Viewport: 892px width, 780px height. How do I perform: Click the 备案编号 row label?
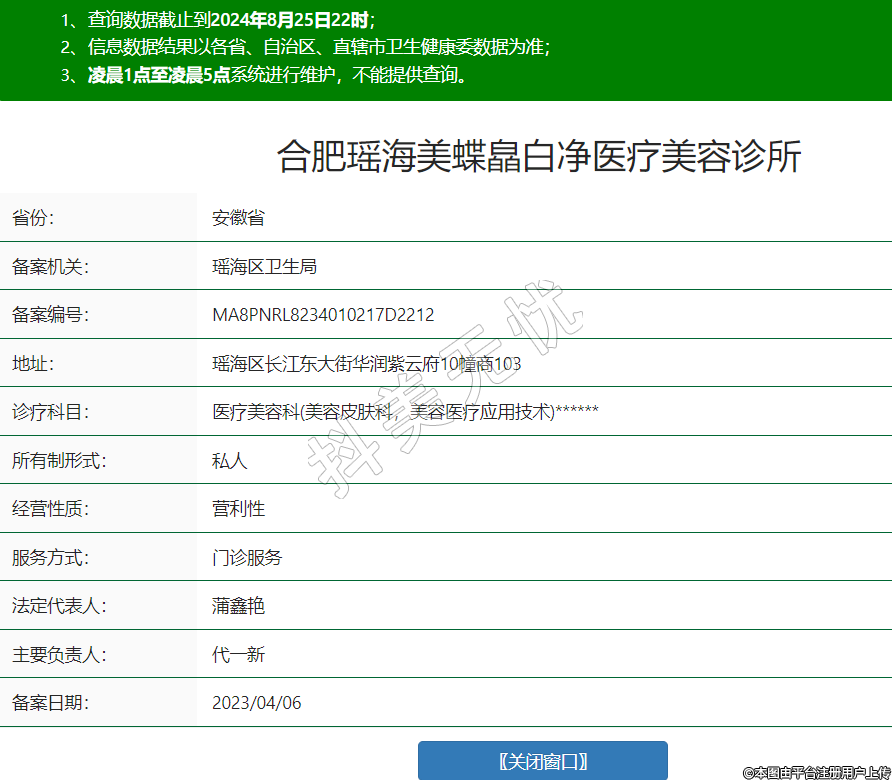[x=50, y=315]
